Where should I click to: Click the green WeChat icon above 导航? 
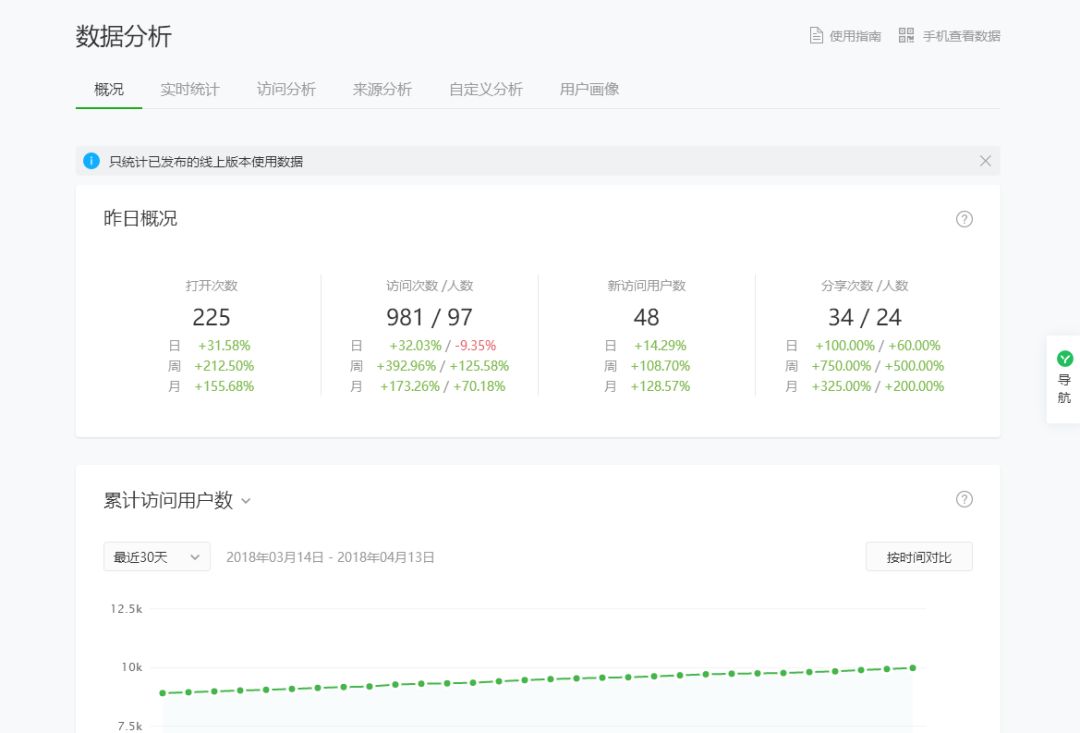coord(1064,360)
